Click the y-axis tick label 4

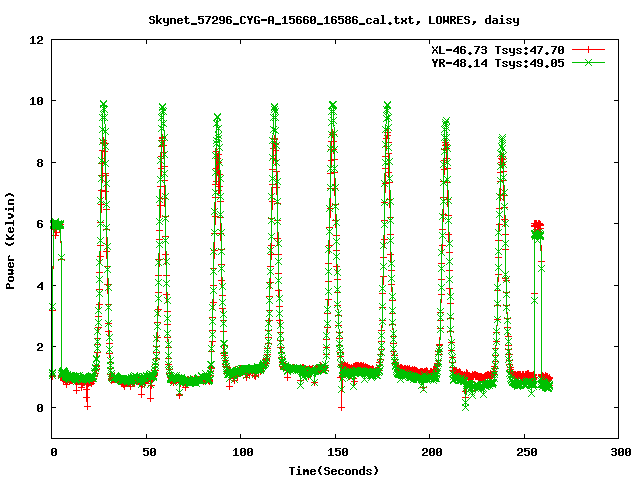pyautogui.click(x=40, y=286)
